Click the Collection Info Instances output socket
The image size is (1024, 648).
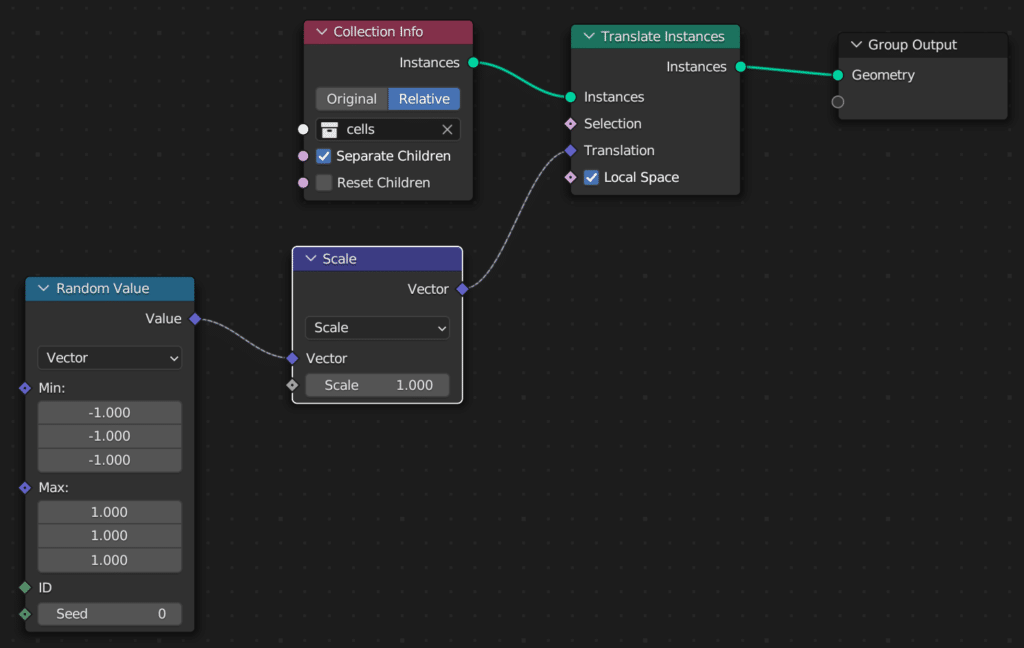point(473,63)
